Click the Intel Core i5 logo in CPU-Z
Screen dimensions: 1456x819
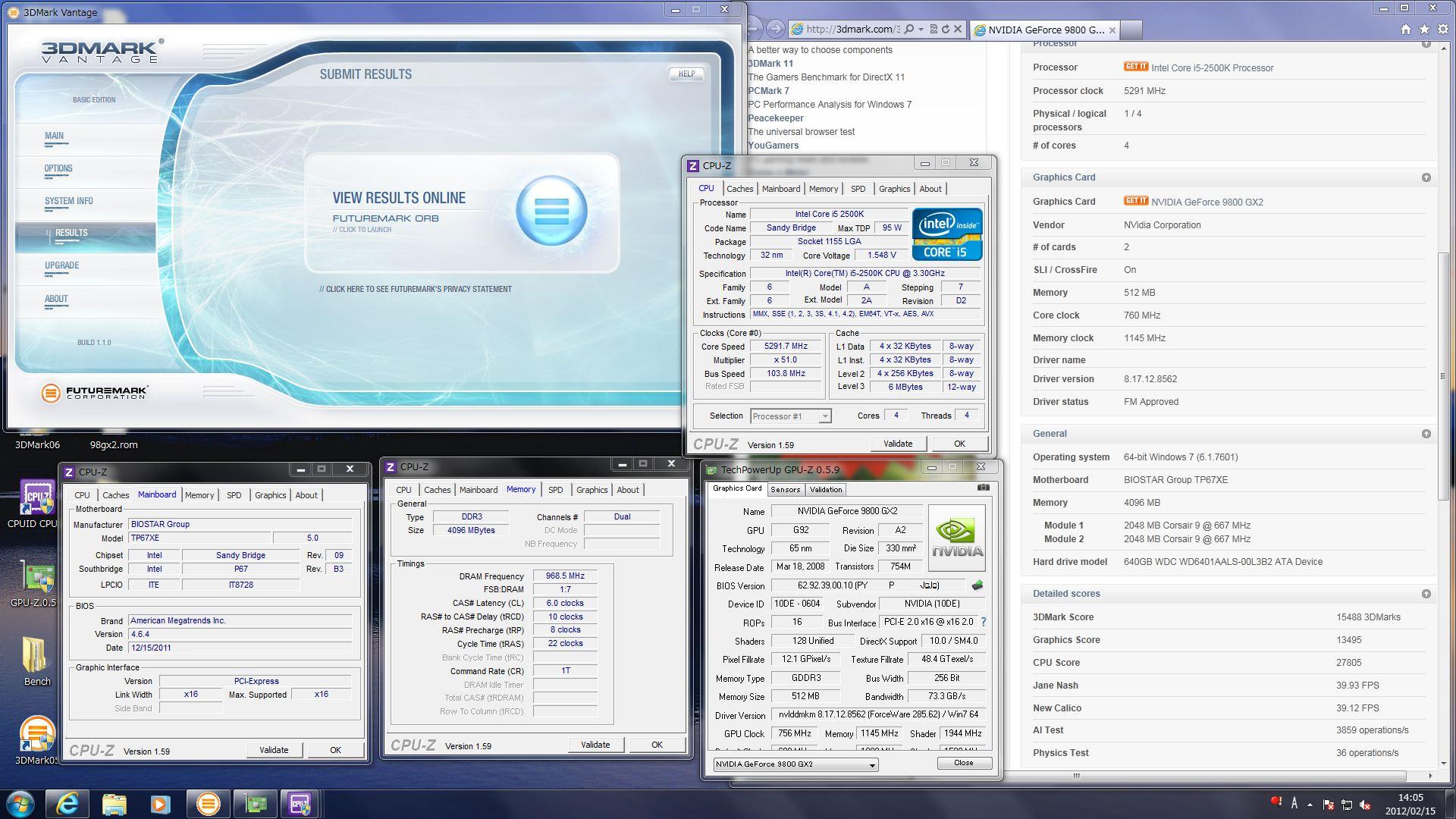pyautogui.click(x=946, y=234)
